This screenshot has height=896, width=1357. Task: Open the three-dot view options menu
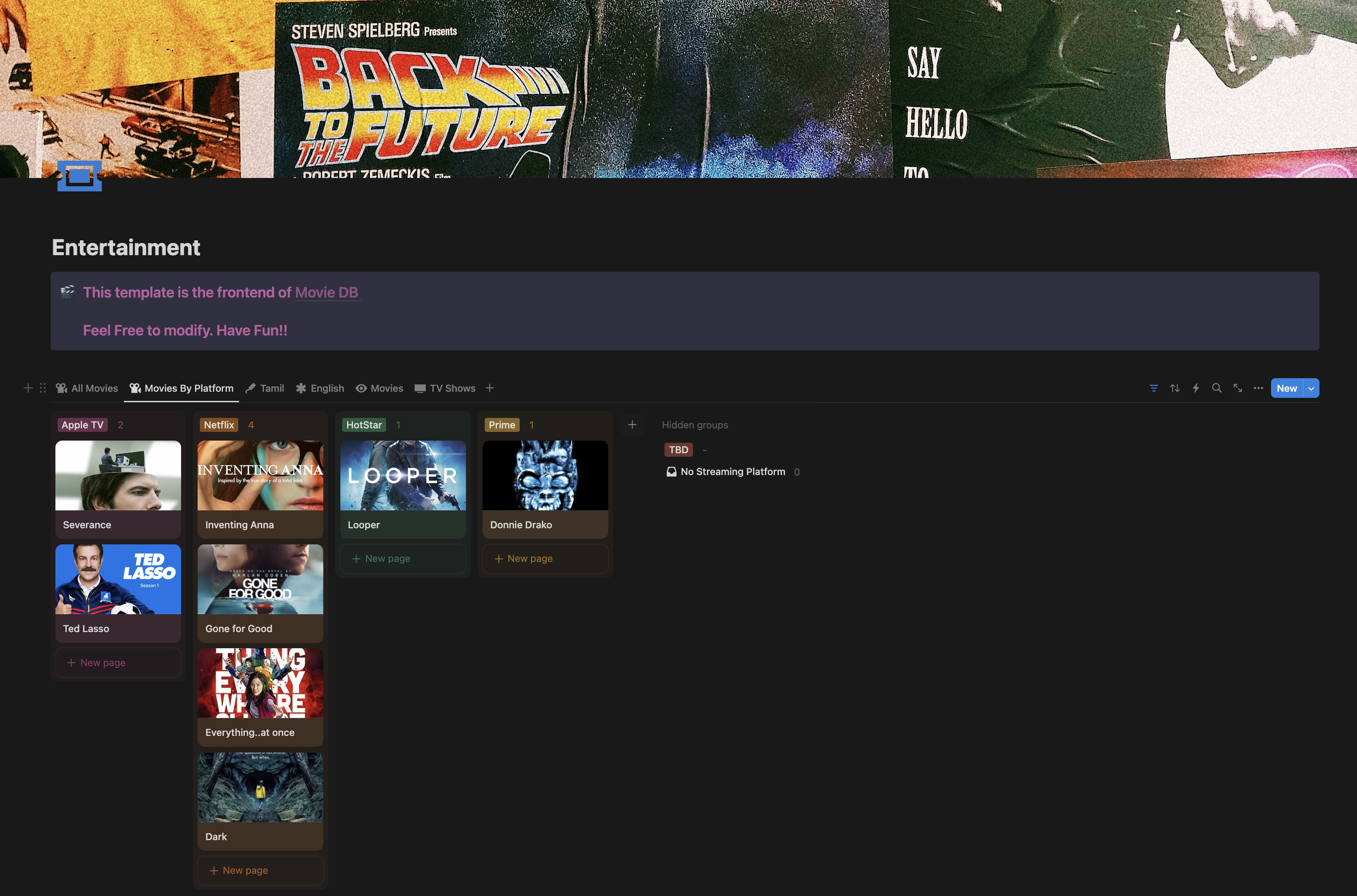tap(1259, 388)
